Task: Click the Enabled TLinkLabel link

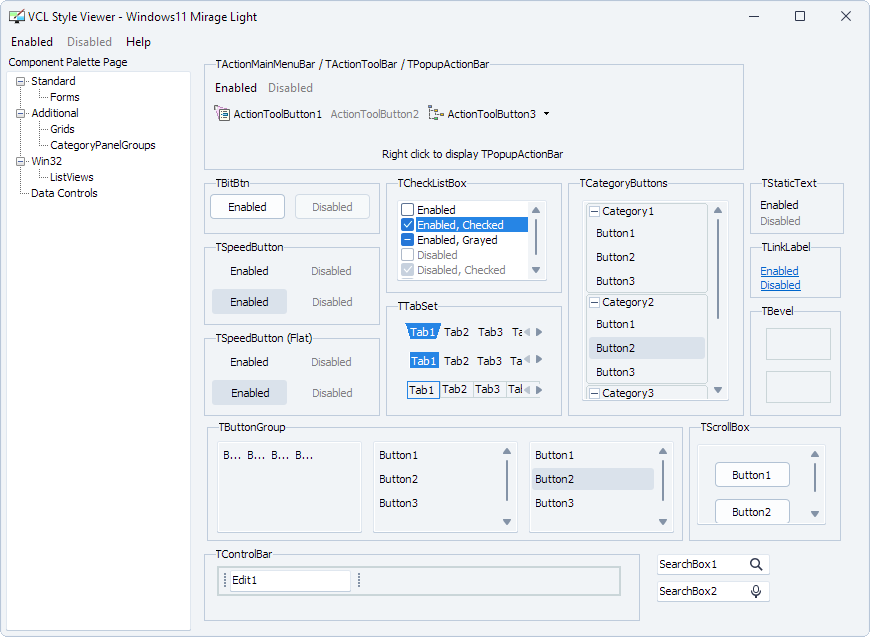Action: click(x=779, y=271)
